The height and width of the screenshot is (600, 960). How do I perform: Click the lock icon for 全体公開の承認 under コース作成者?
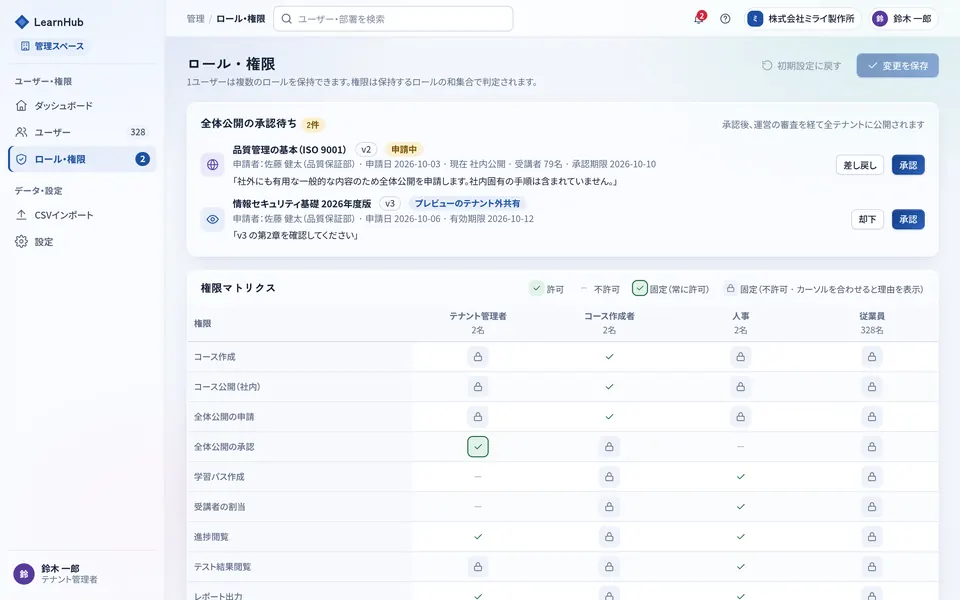[x=609, y=447]
